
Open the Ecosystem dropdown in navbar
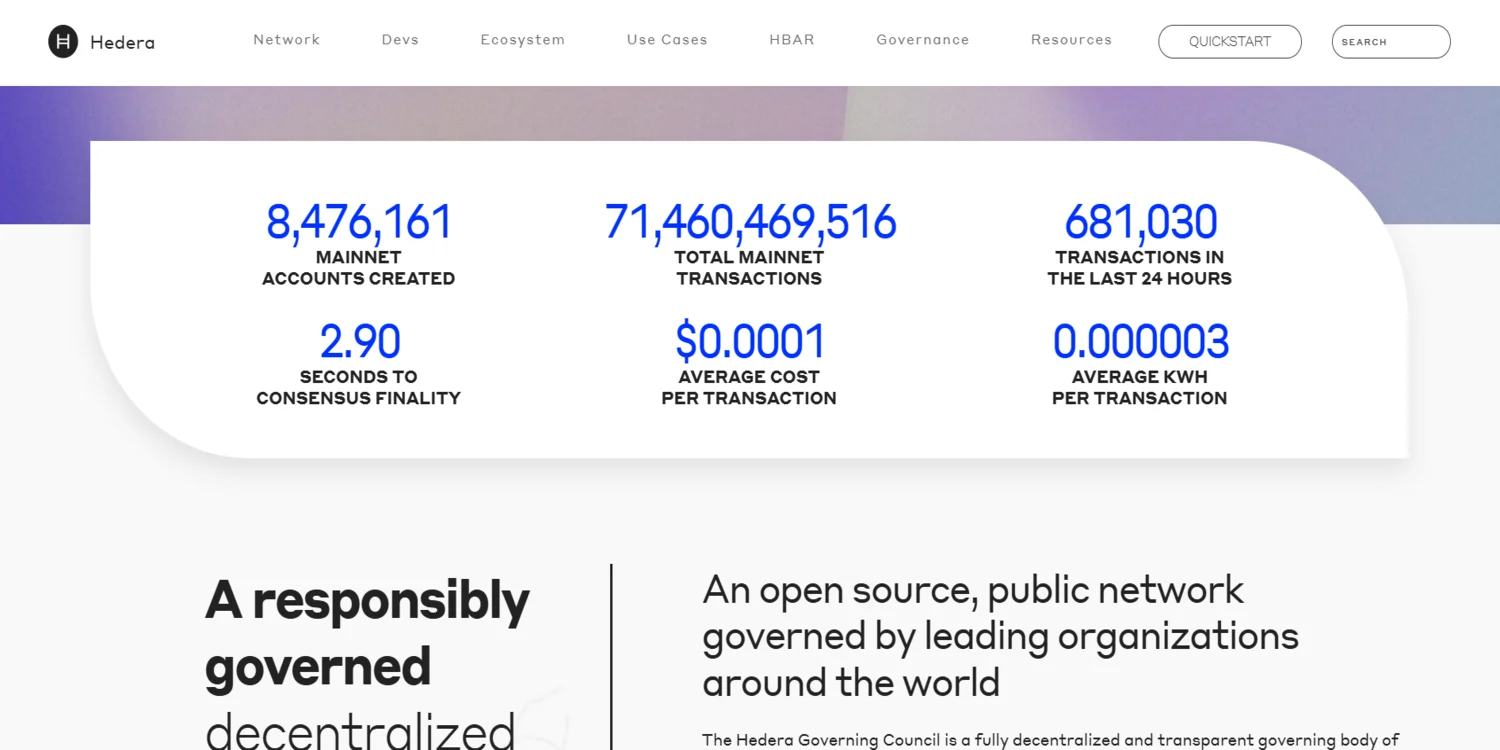(x=522, y=40)
